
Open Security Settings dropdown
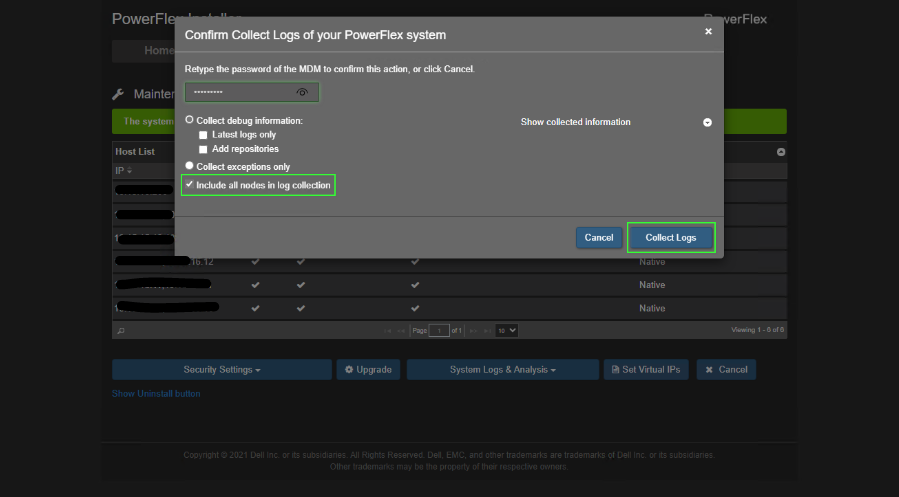[x=222, y=370]
